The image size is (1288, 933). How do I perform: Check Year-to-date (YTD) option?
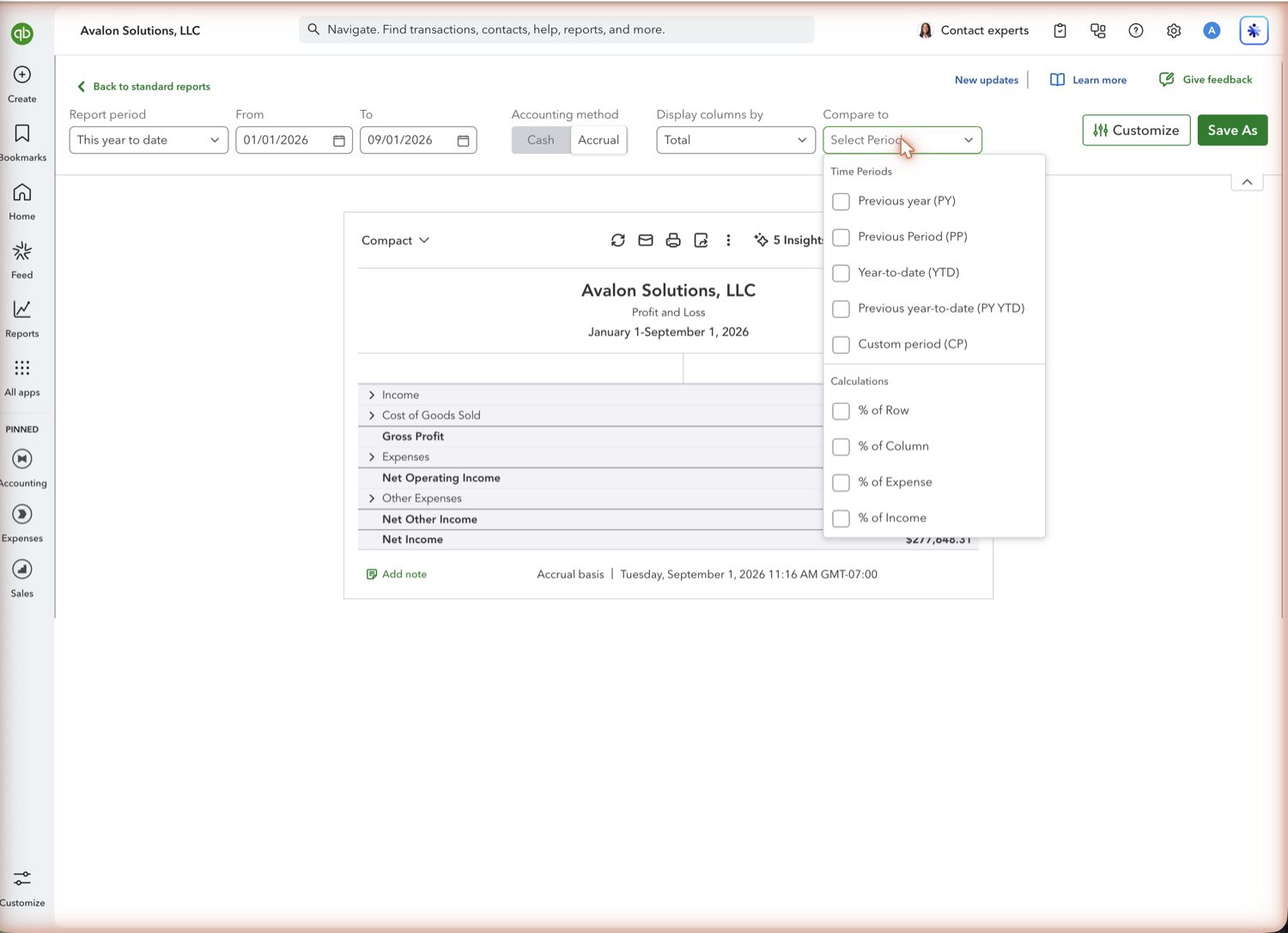tap(841, 273)
